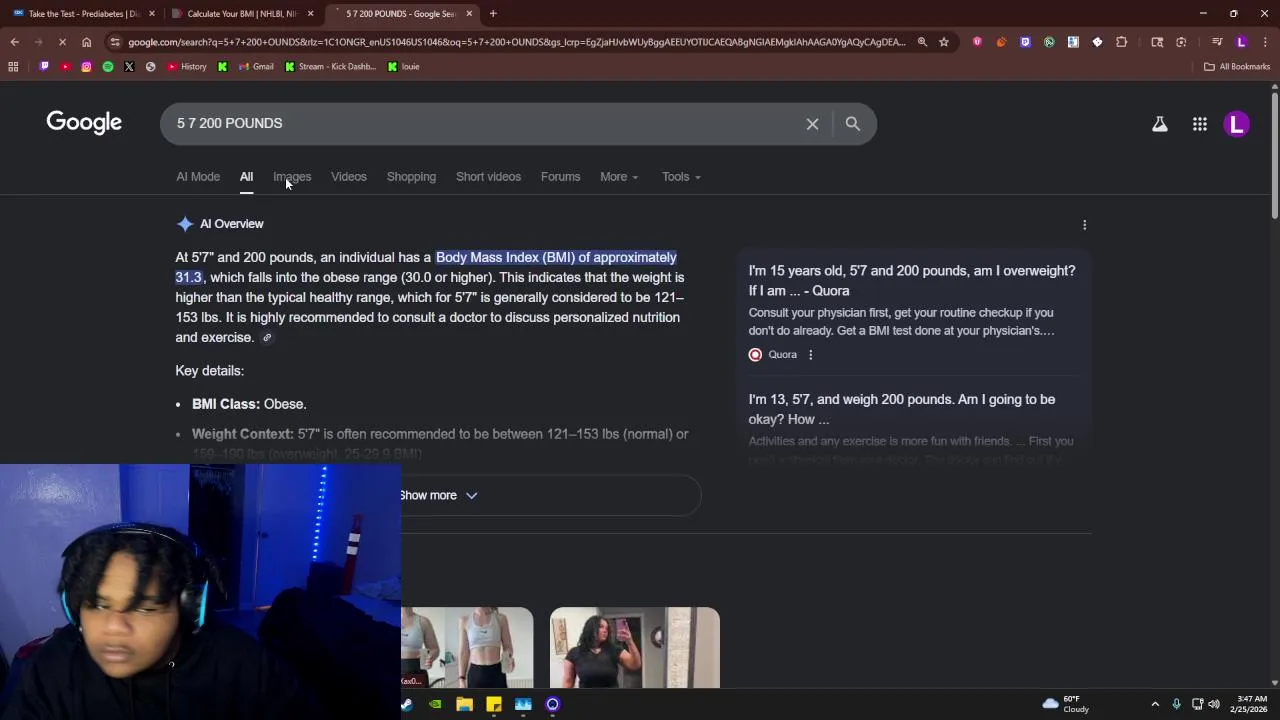
Task: Open the image thumbnail of woman taking mirror selfie
Action: pyautogui.click(x=635, y=648)
